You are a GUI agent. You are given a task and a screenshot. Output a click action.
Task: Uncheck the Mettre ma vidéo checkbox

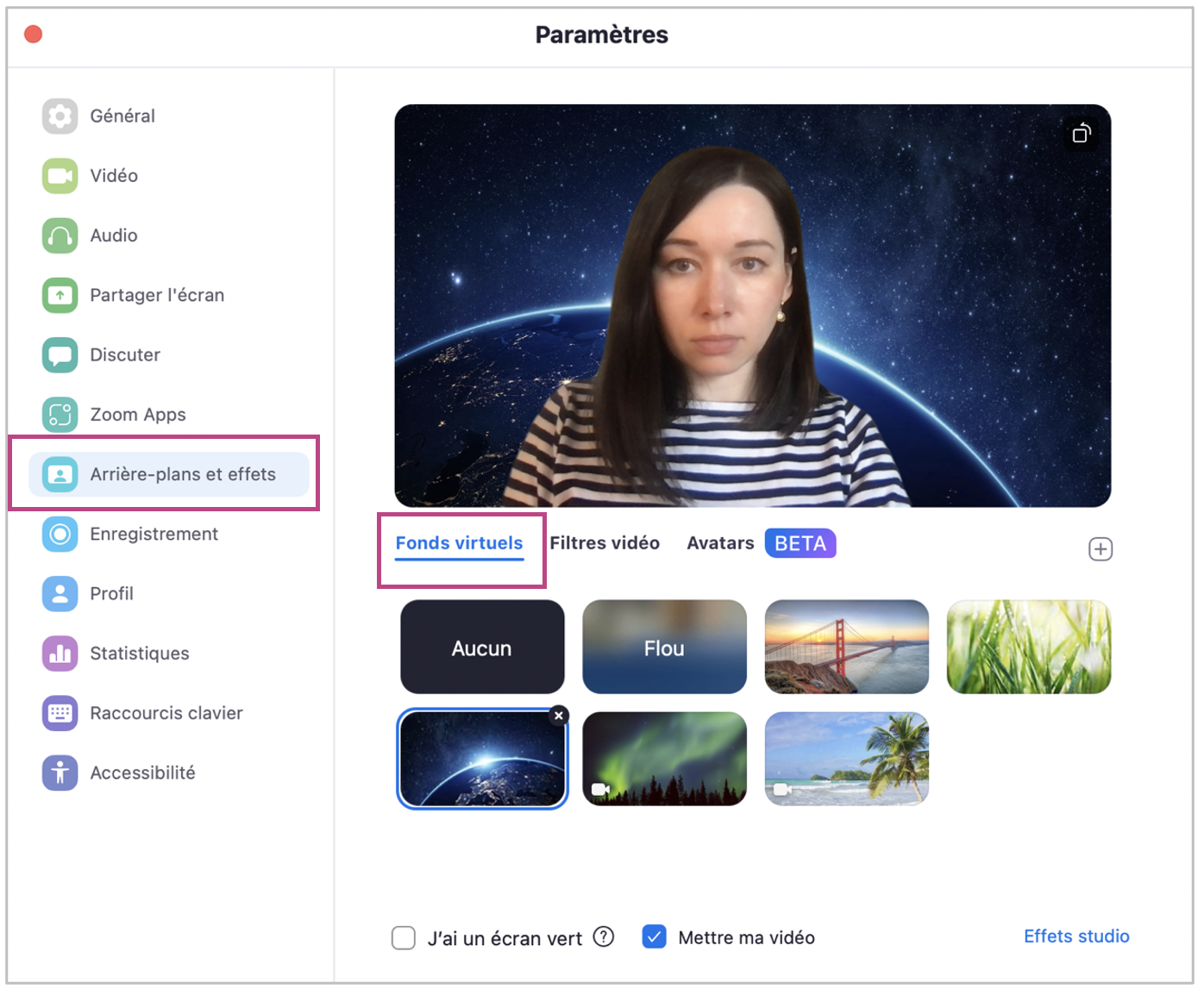654,936
